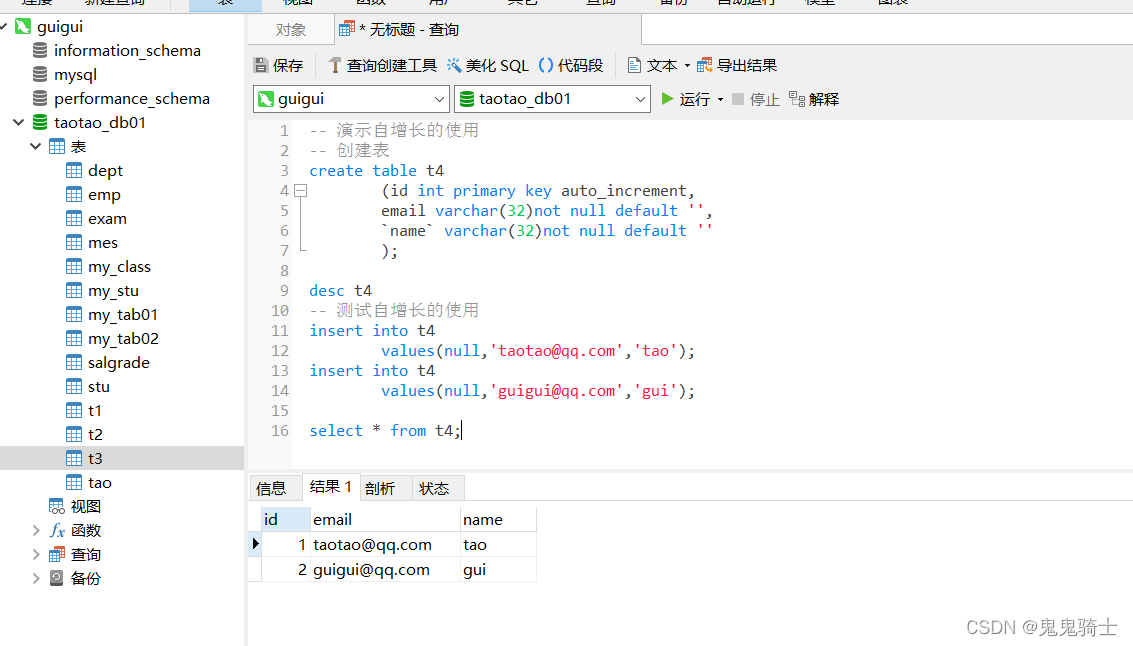The height and width of the screenshot is (646, 1133).
Task: Open the 代码段 code snippets panel
Action: click(571, 66)
